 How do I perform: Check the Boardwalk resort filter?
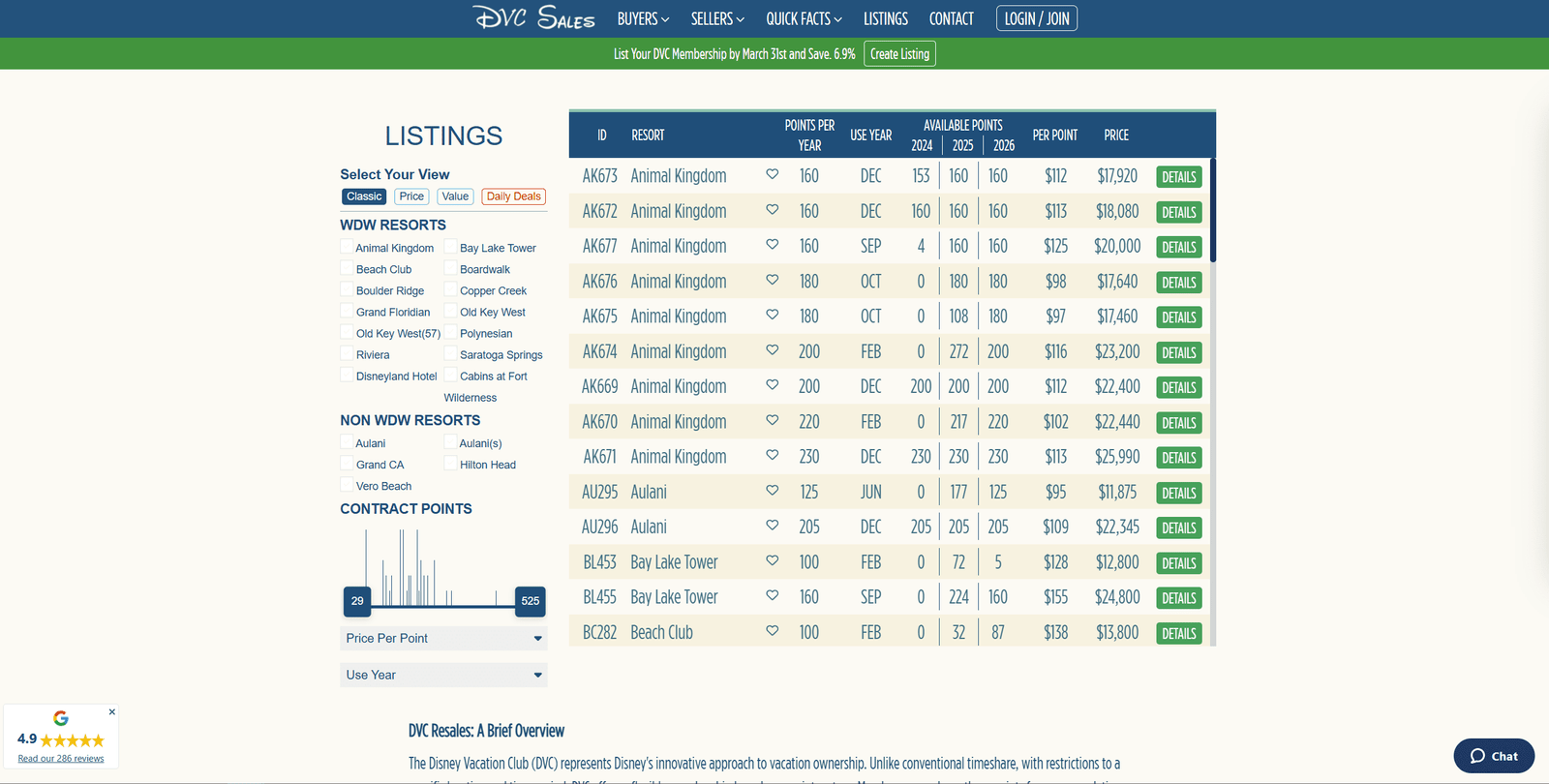[450, 268]
